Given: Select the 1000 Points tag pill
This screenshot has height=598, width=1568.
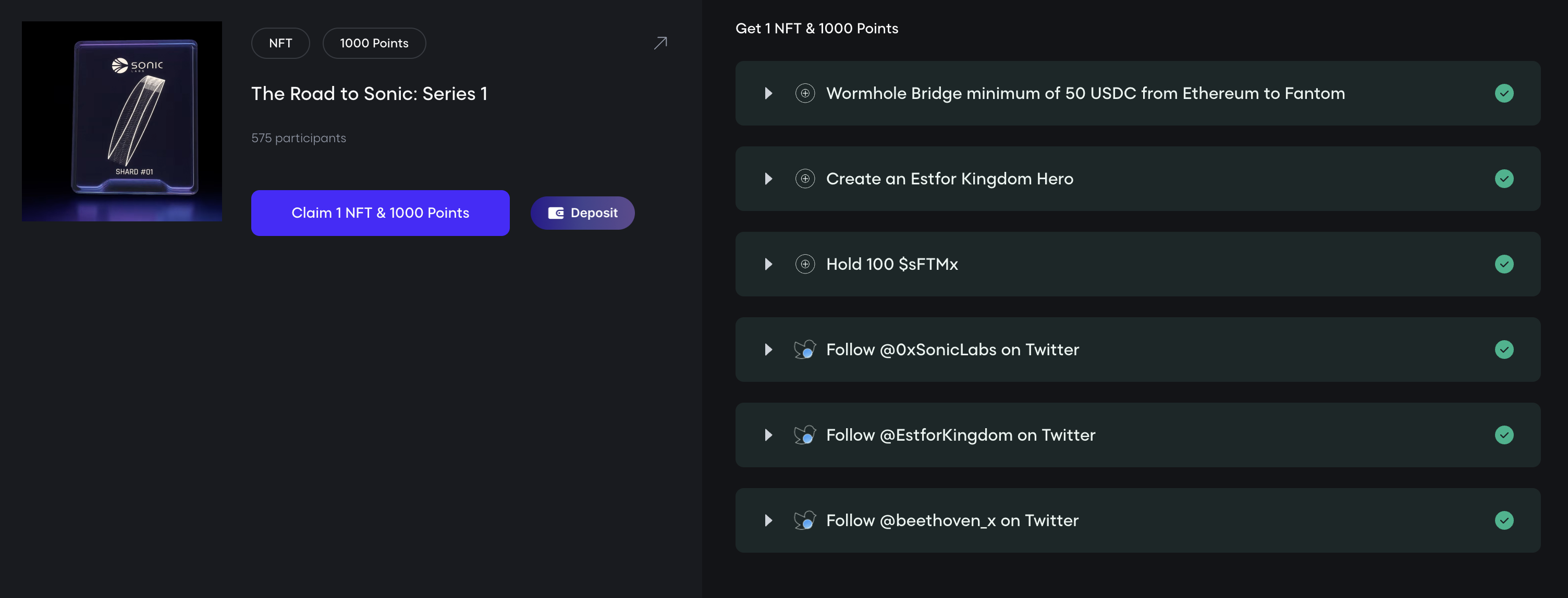Looking at the screenshot, I should coord(374,43).
